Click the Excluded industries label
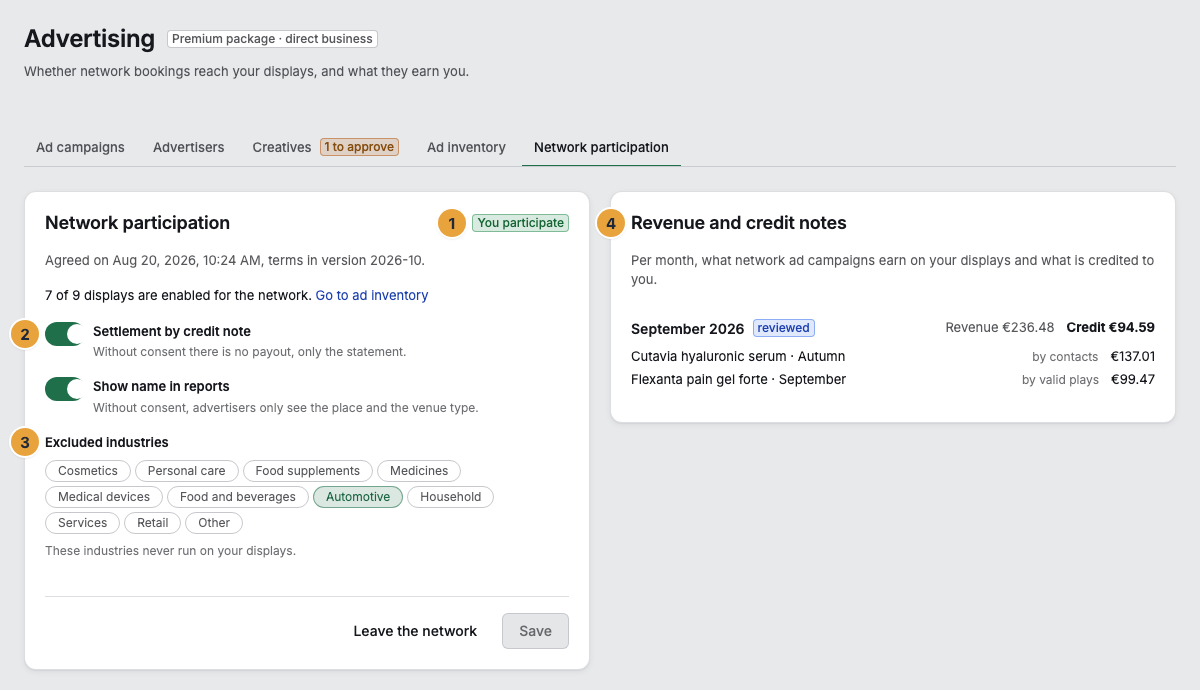The height and width of the screenshot is (690, 1200). (x=107, y=442)
